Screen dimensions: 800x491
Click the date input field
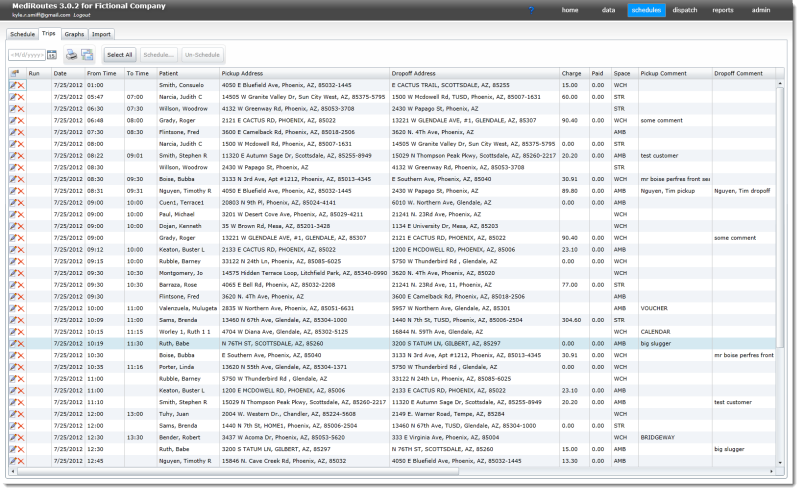[27, 54]
